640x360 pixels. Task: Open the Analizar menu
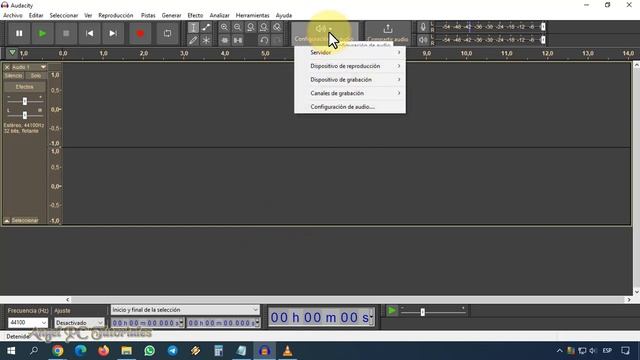pyautogui.click(x=220, y=15)
